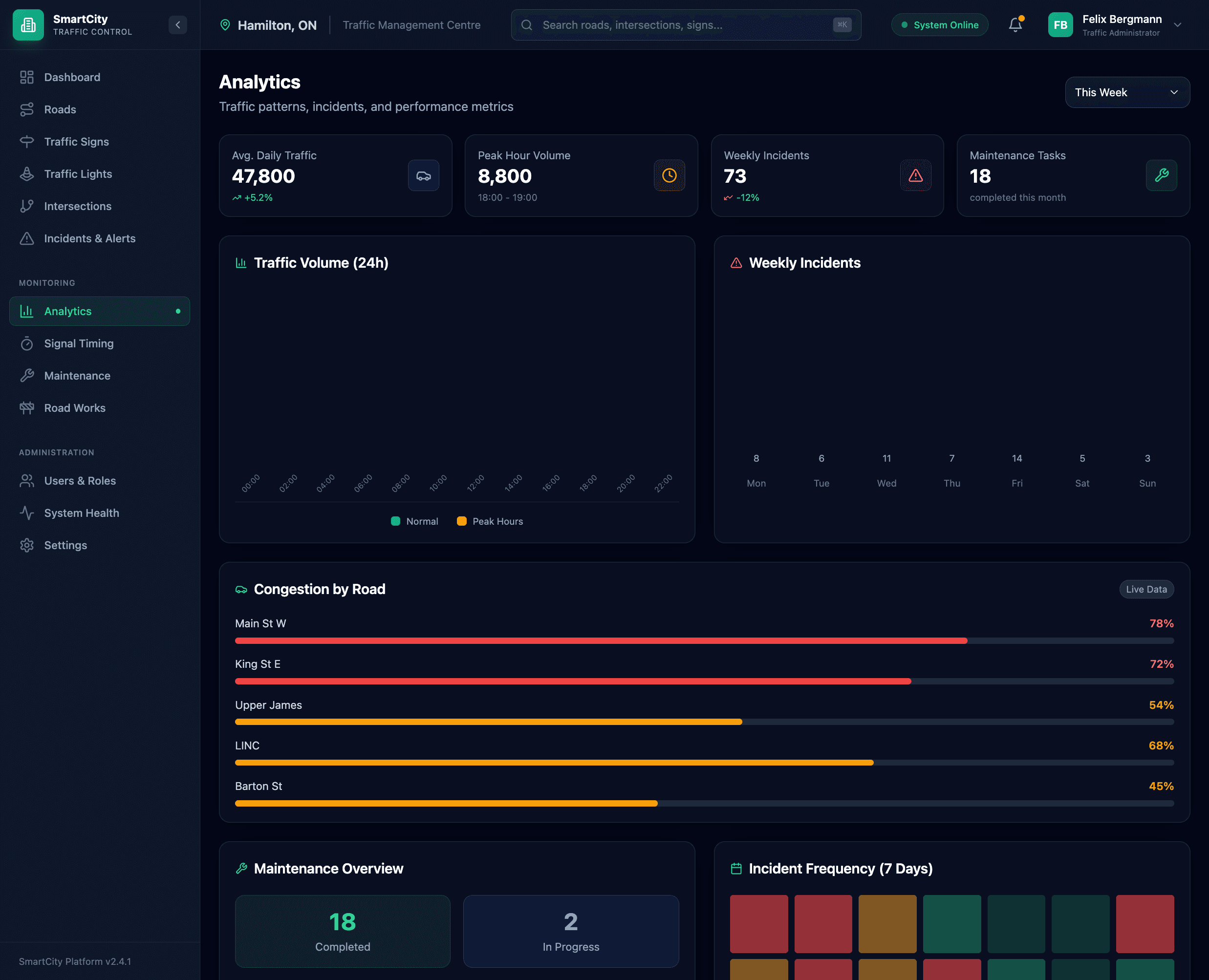Collapse the sidebar with the chevron button
The width and height of the screenshot is (1209, 980).
(x=178, y=25)
